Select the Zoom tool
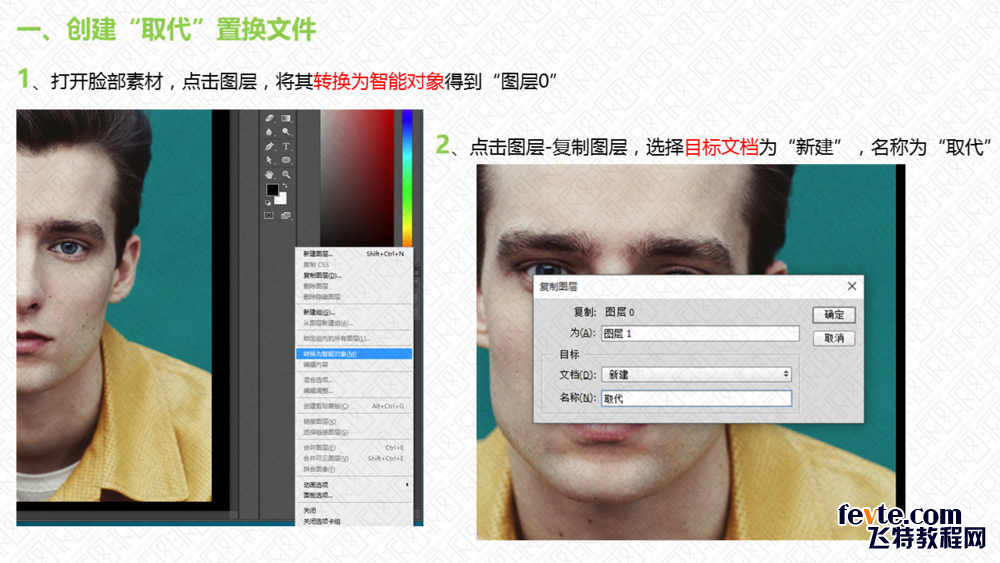The image size is (1000, 563). pyautogui.click(x=286, y=174)
